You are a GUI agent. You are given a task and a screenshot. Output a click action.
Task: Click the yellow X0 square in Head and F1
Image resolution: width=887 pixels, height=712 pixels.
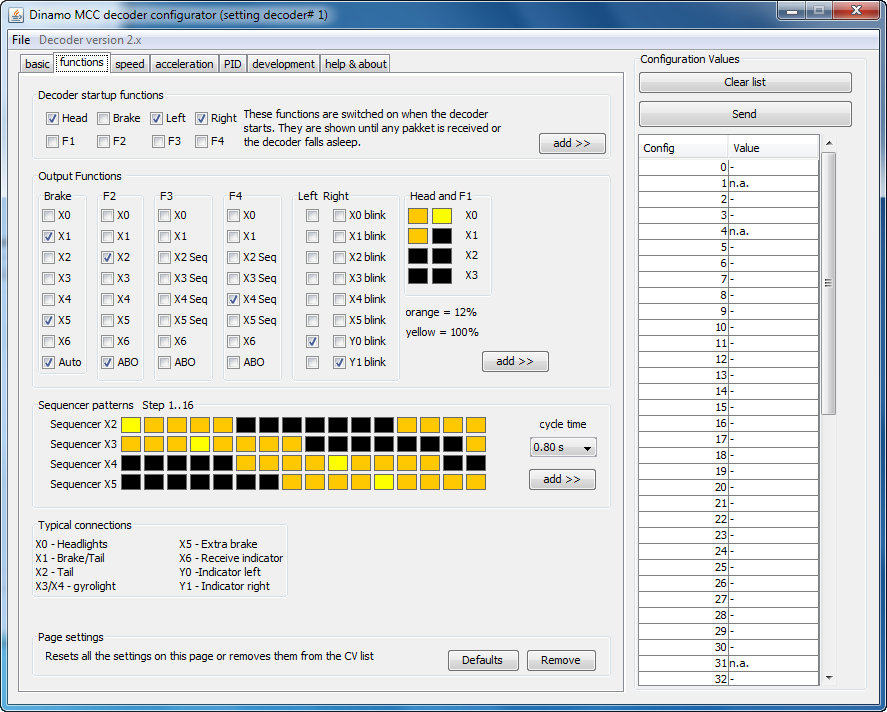pyautogui.click(x=441, y=215)
